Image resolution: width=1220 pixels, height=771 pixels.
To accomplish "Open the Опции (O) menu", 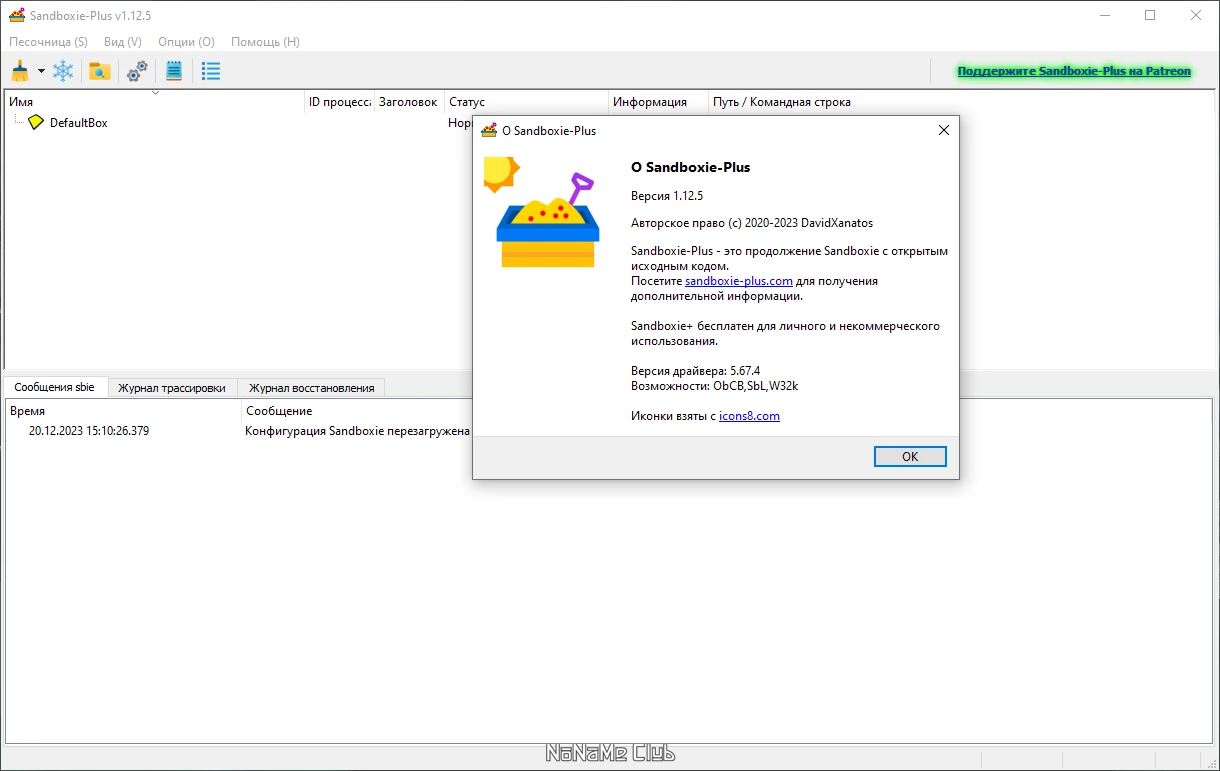I will click(186, 42).
